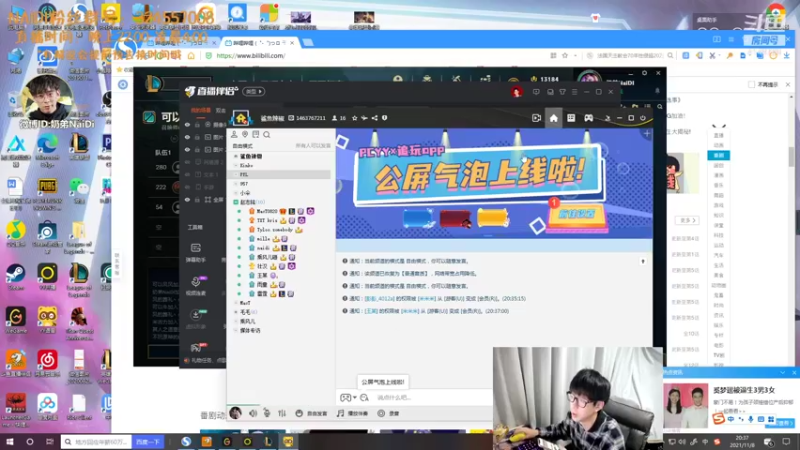Select 直播 in bilibili category side menu

tap(718, 136)
